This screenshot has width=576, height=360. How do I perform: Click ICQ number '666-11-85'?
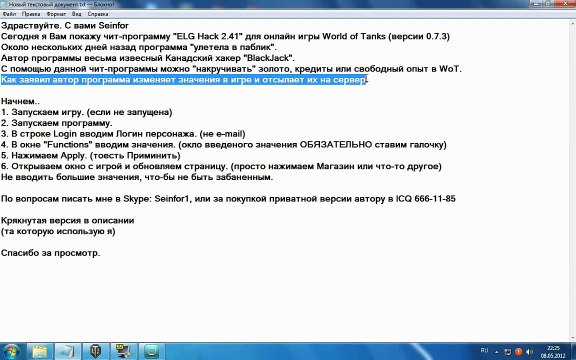[435, 199]
